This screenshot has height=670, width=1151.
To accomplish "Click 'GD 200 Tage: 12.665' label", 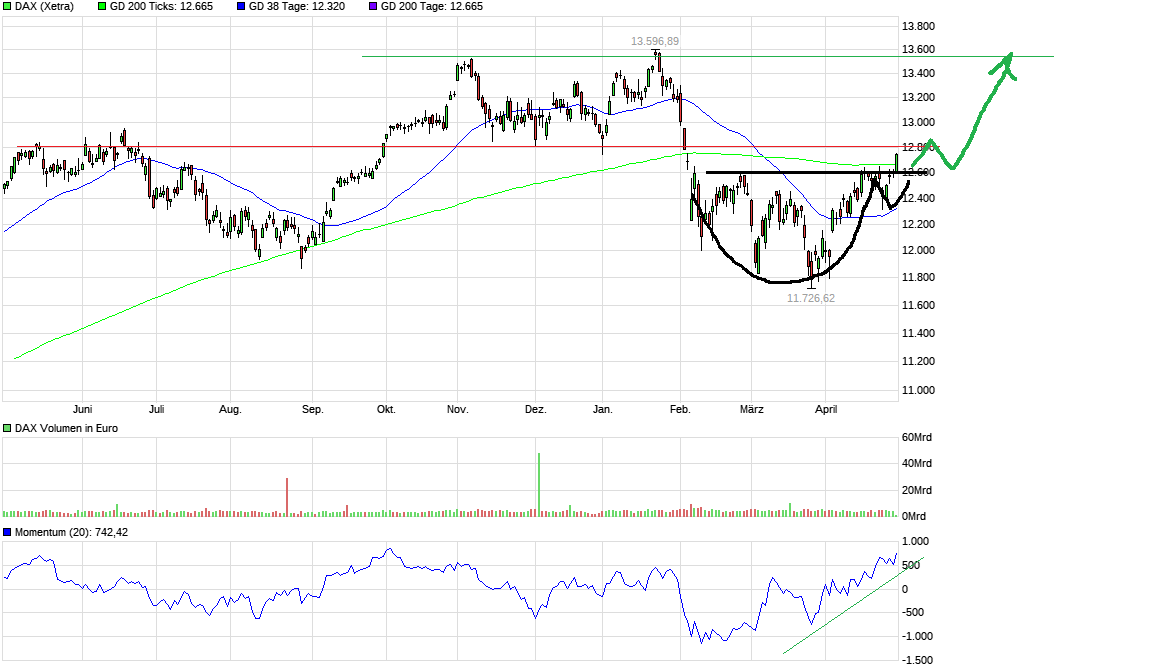I will pos(432,7).
